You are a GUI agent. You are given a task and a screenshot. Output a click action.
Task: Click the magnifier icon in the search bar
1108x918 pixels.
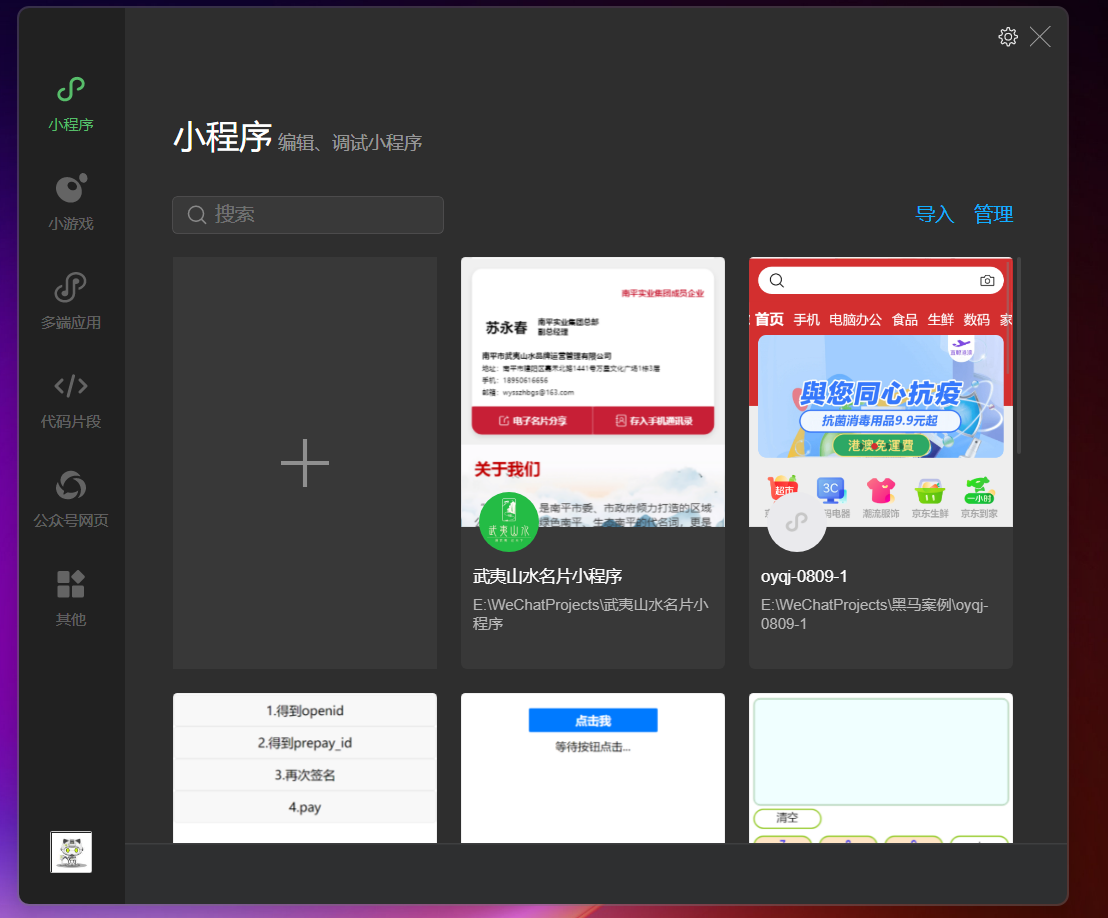(x=197, y=214)
